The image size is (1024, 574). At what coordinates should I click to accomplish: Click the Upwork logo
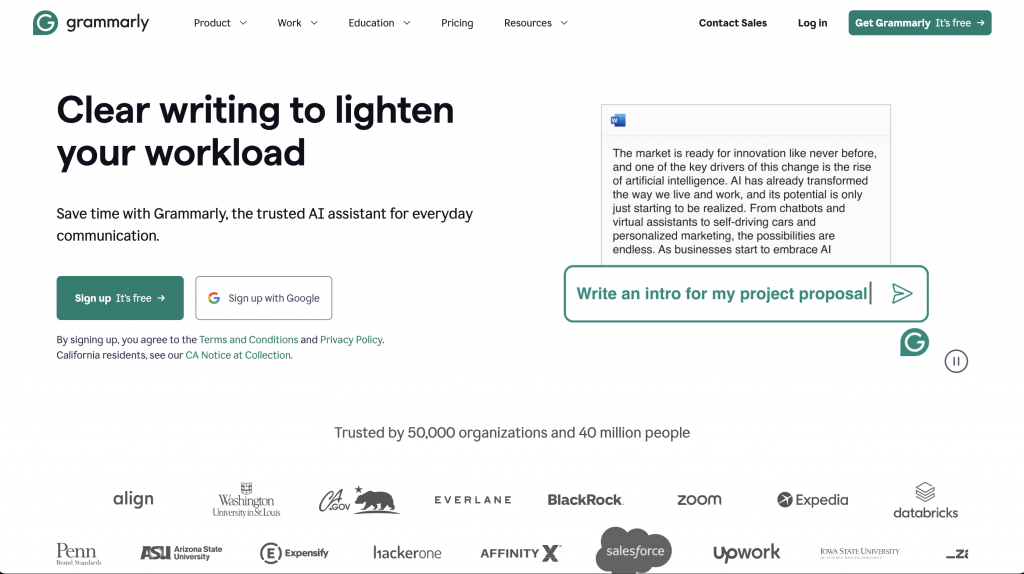tap(746, 553)
